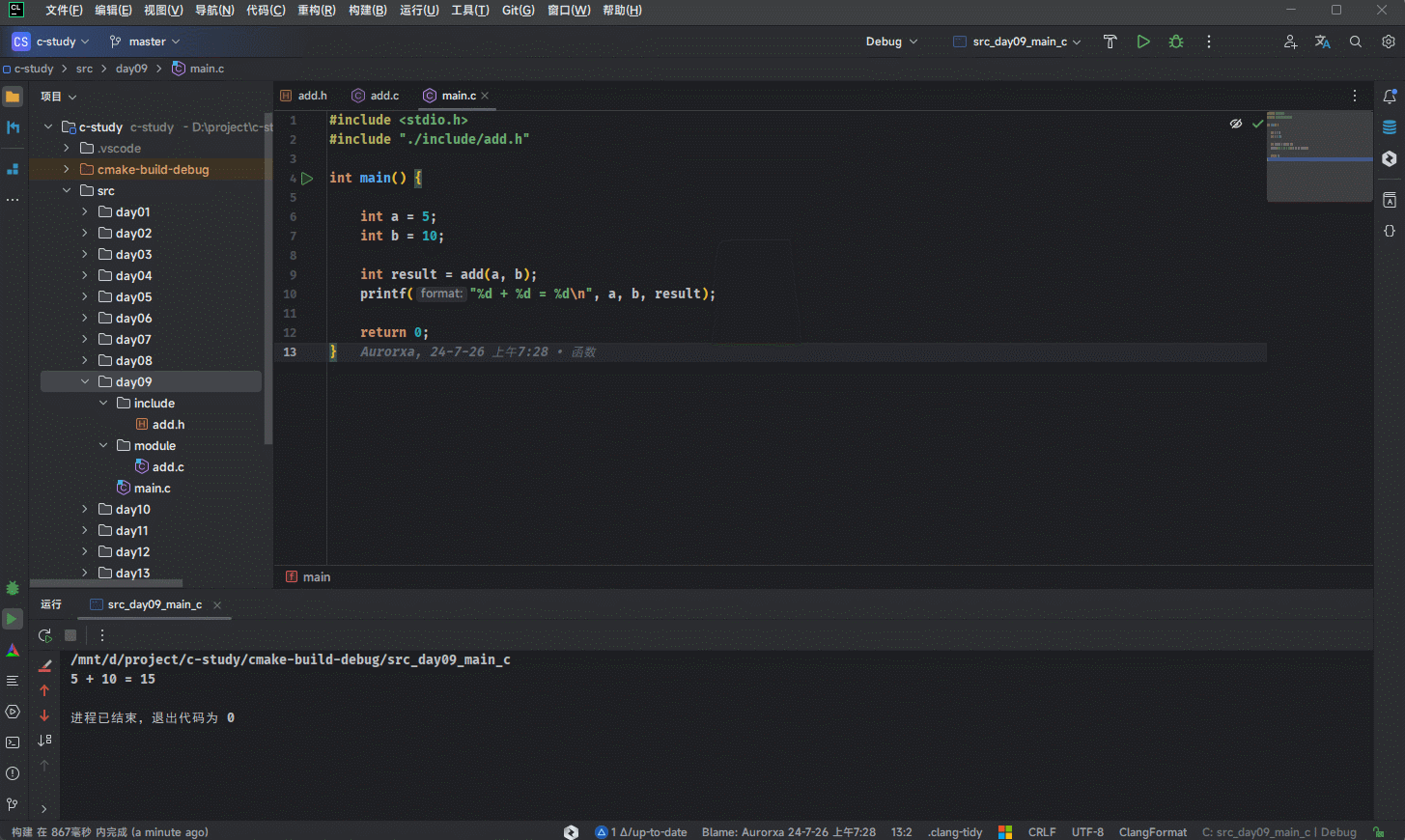The height and width of the screenshot is (840, 1405).
Task: Expand the day10 folder
Action: tap(85, 509)
